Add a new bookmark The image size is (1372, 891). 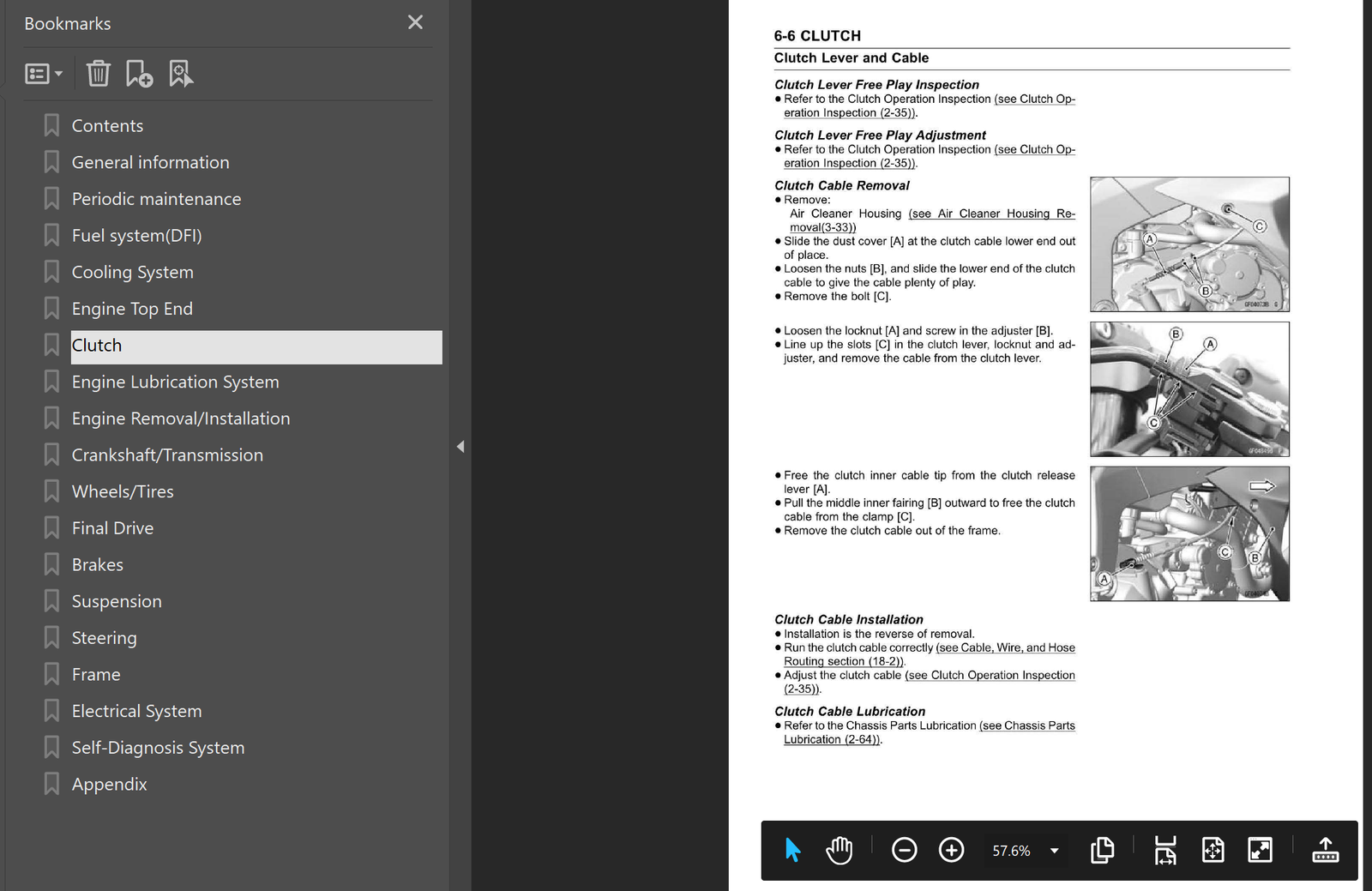(x=139, y=74)
